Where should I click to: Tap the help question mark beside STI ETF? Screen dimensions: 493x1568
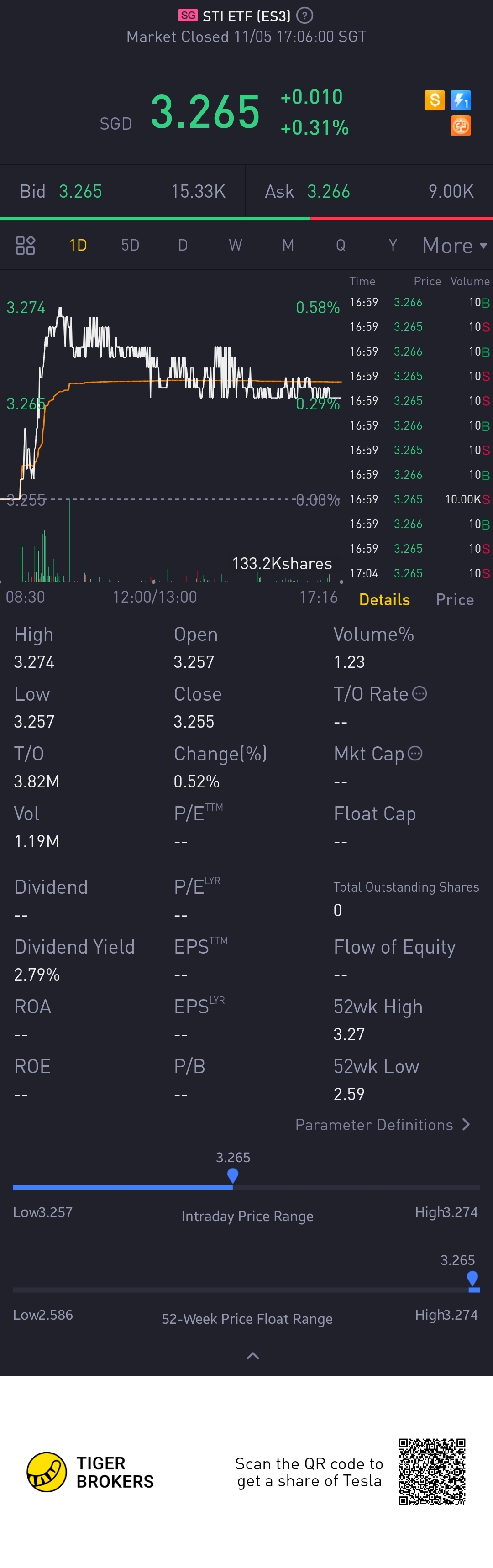coord(304,15)
